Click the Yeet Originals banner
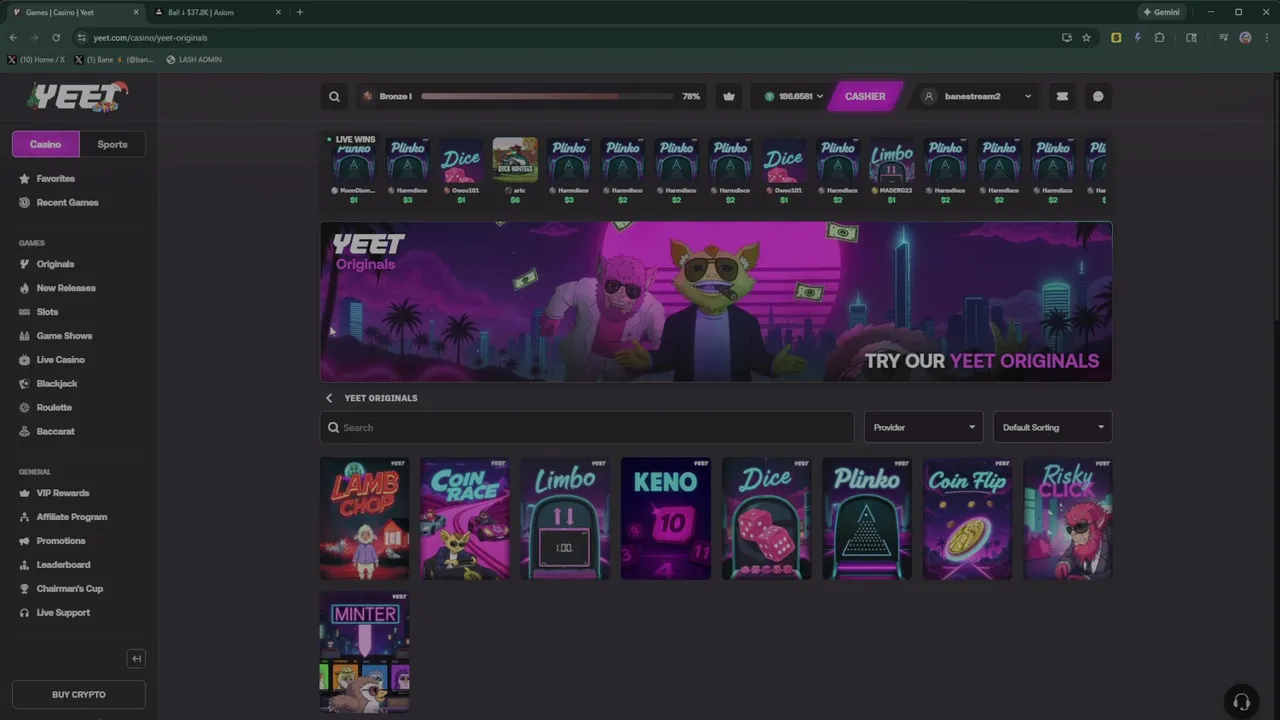The image size is (1280, 720). (716, 301)
